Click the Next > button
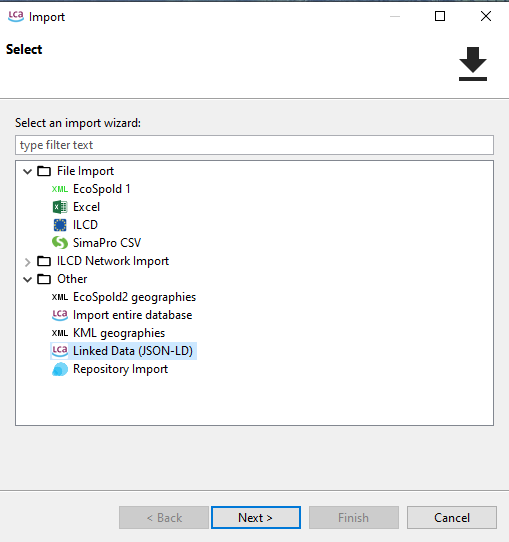 click(x=256, y=517)
